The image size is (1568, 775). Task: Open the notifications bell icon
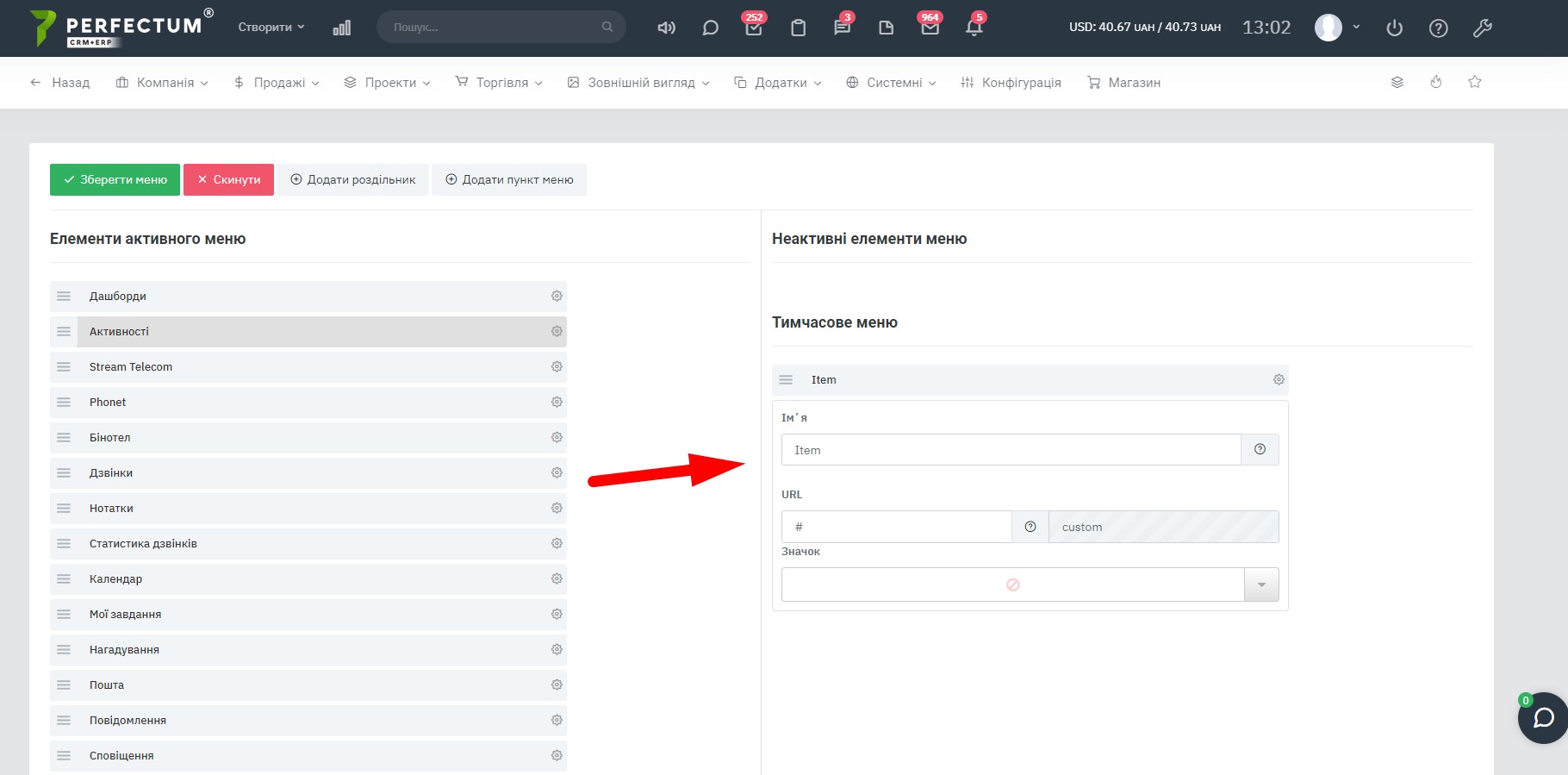tap(974, 28)
